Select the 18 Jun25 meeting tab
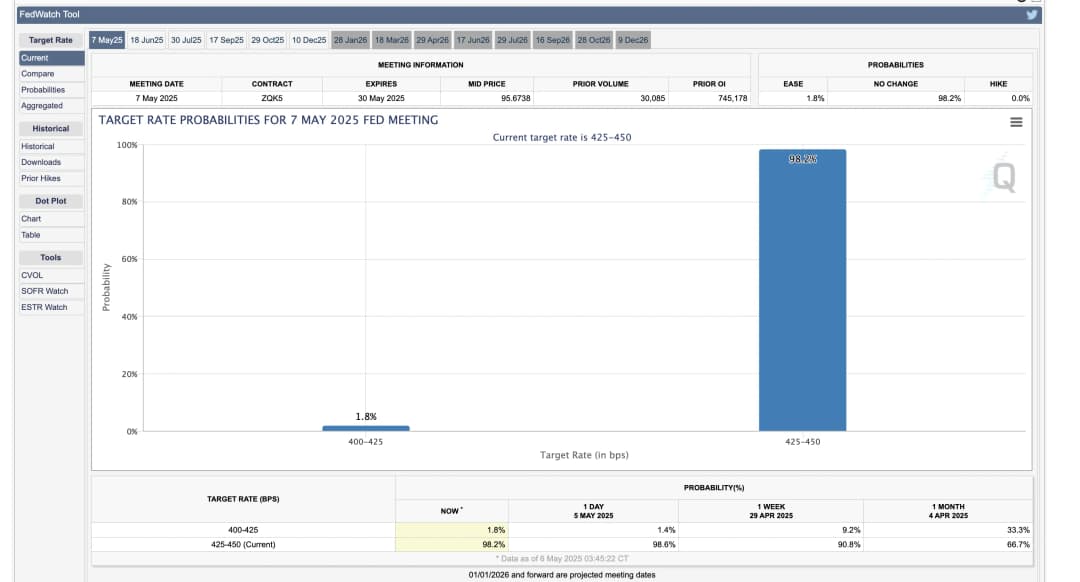This screenshot has height=582, width=1080. 147,40
